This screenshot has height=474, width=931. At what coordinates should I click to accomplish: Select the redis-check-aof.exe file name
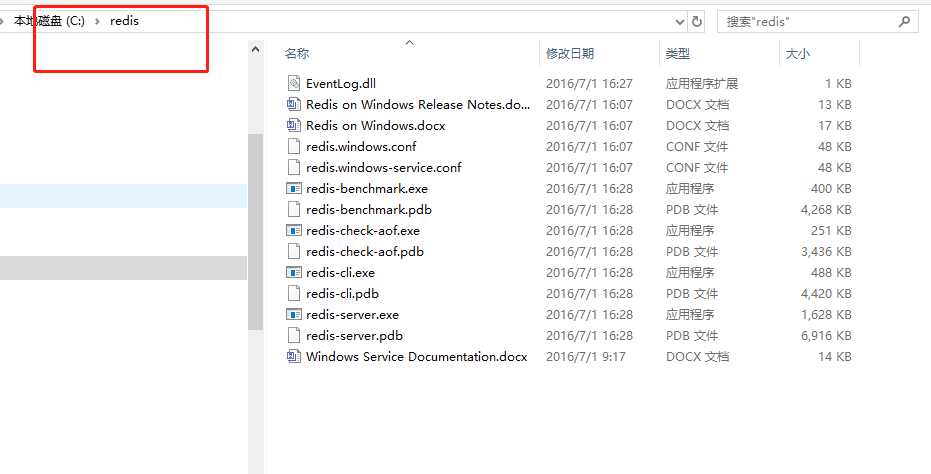[363, 230]
